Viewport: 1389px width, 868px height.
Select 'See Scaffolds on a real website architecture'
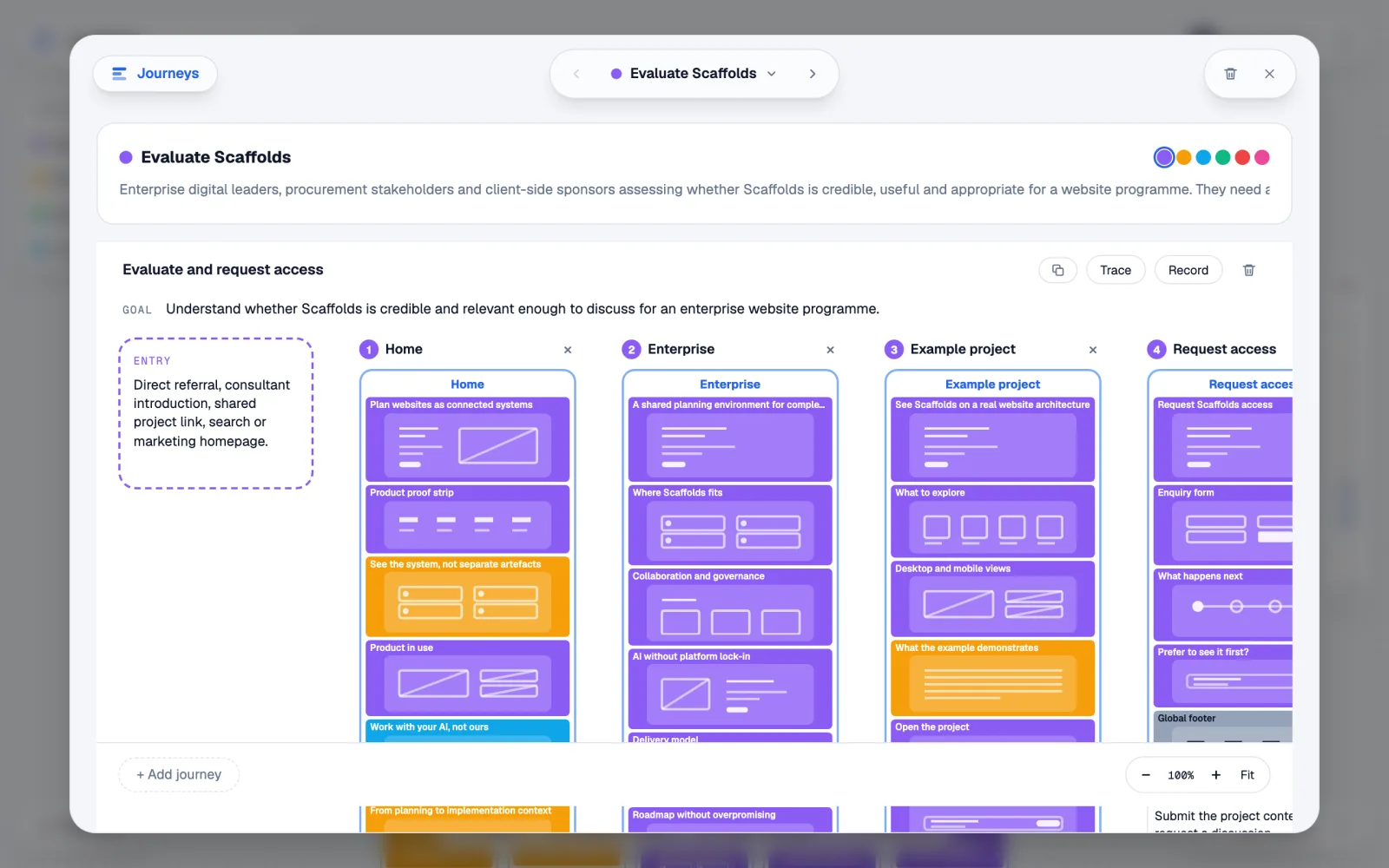pos(992,439)
